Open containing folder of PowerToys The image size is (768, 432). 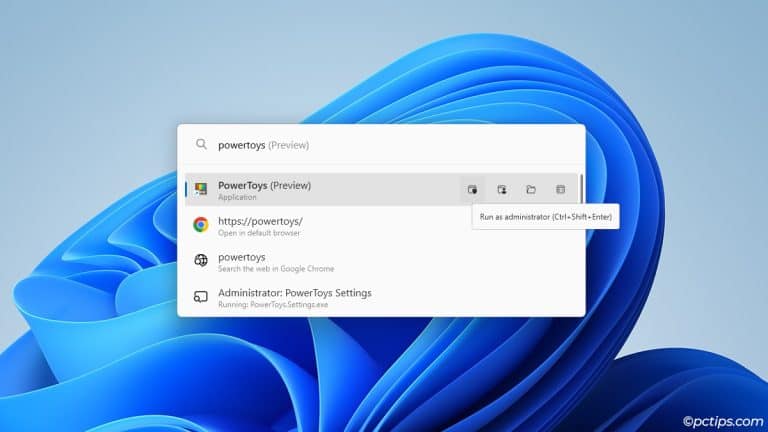tap(531, 189)
